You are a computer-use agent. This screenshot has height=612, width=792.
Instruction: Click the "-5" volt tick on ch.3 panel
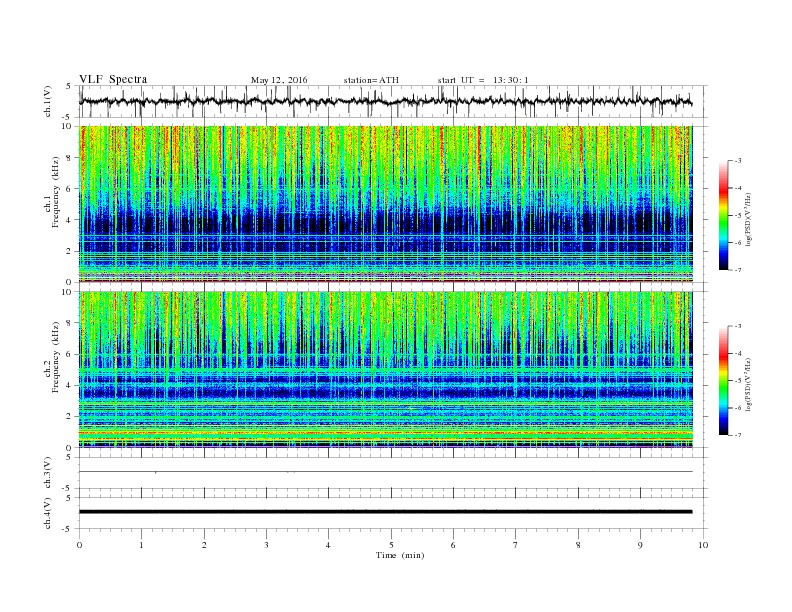point(68,489)
